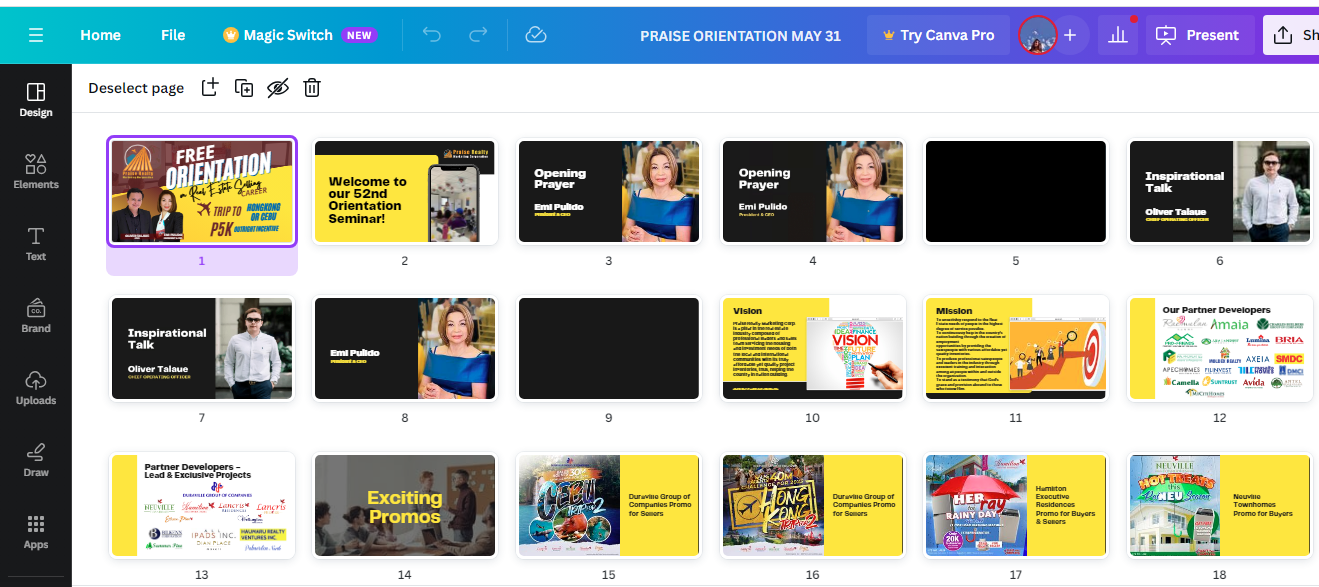Viewport: 1319px width, 587px height.
Task: Select page 11 Mission slide thumbnail
Action: click(1015, 348)
